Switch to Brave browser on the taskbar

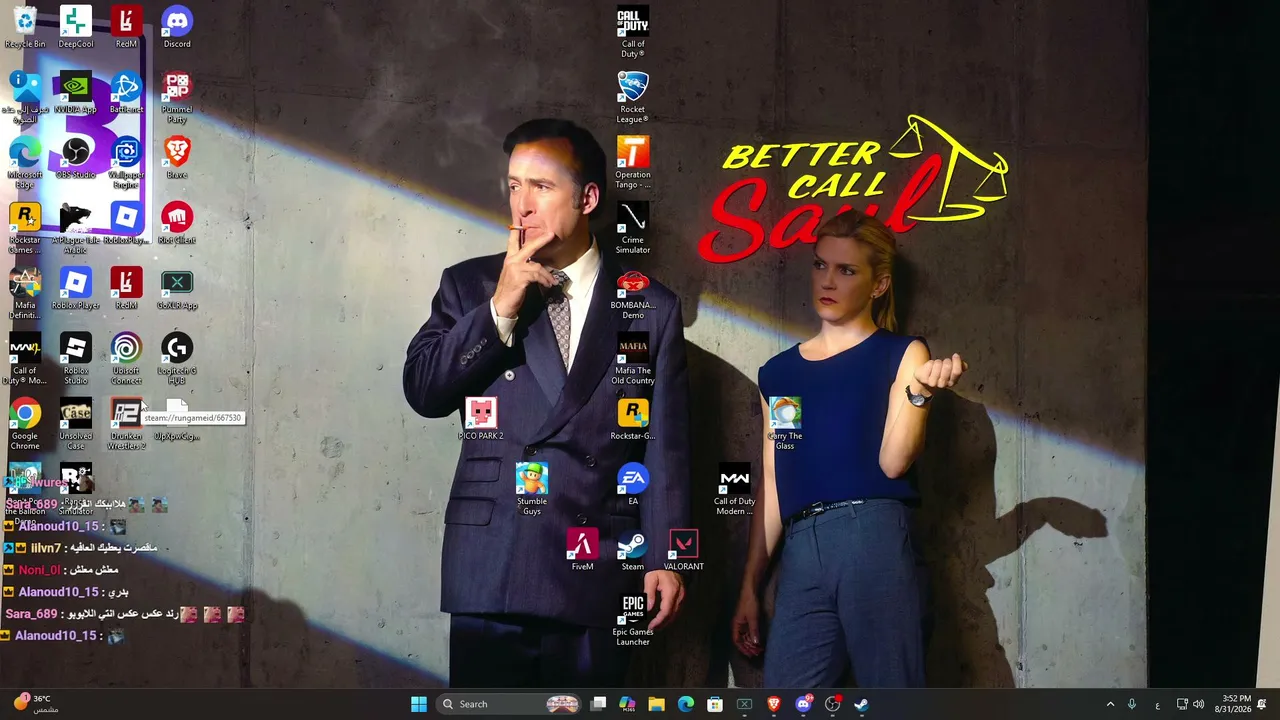[773, 704]
